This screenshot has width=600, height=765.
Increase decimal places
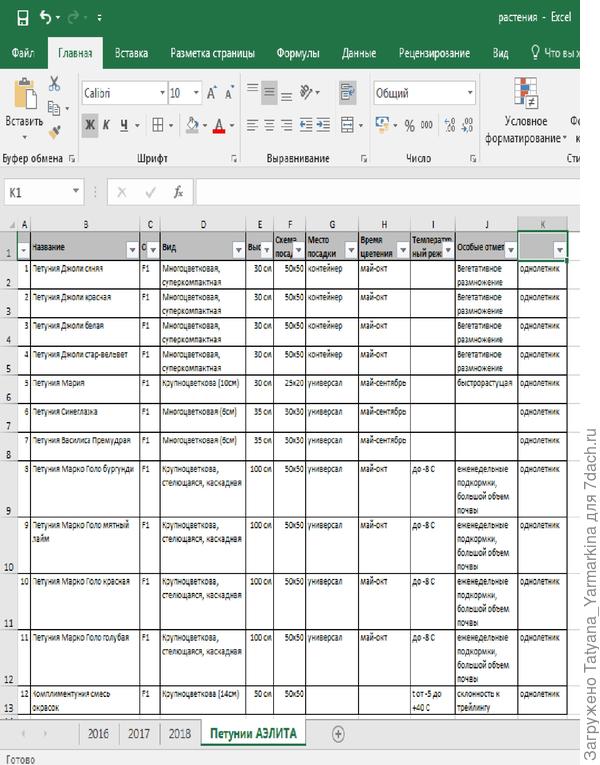(x=450, y=125)
